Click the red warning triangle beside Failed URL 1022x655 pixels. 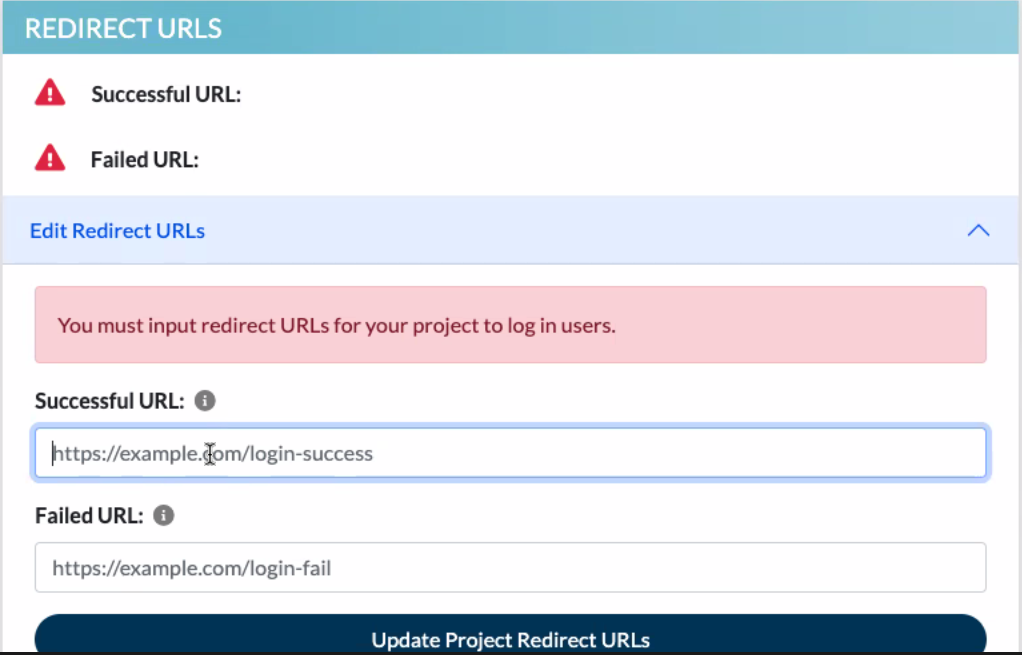point(50,158)
